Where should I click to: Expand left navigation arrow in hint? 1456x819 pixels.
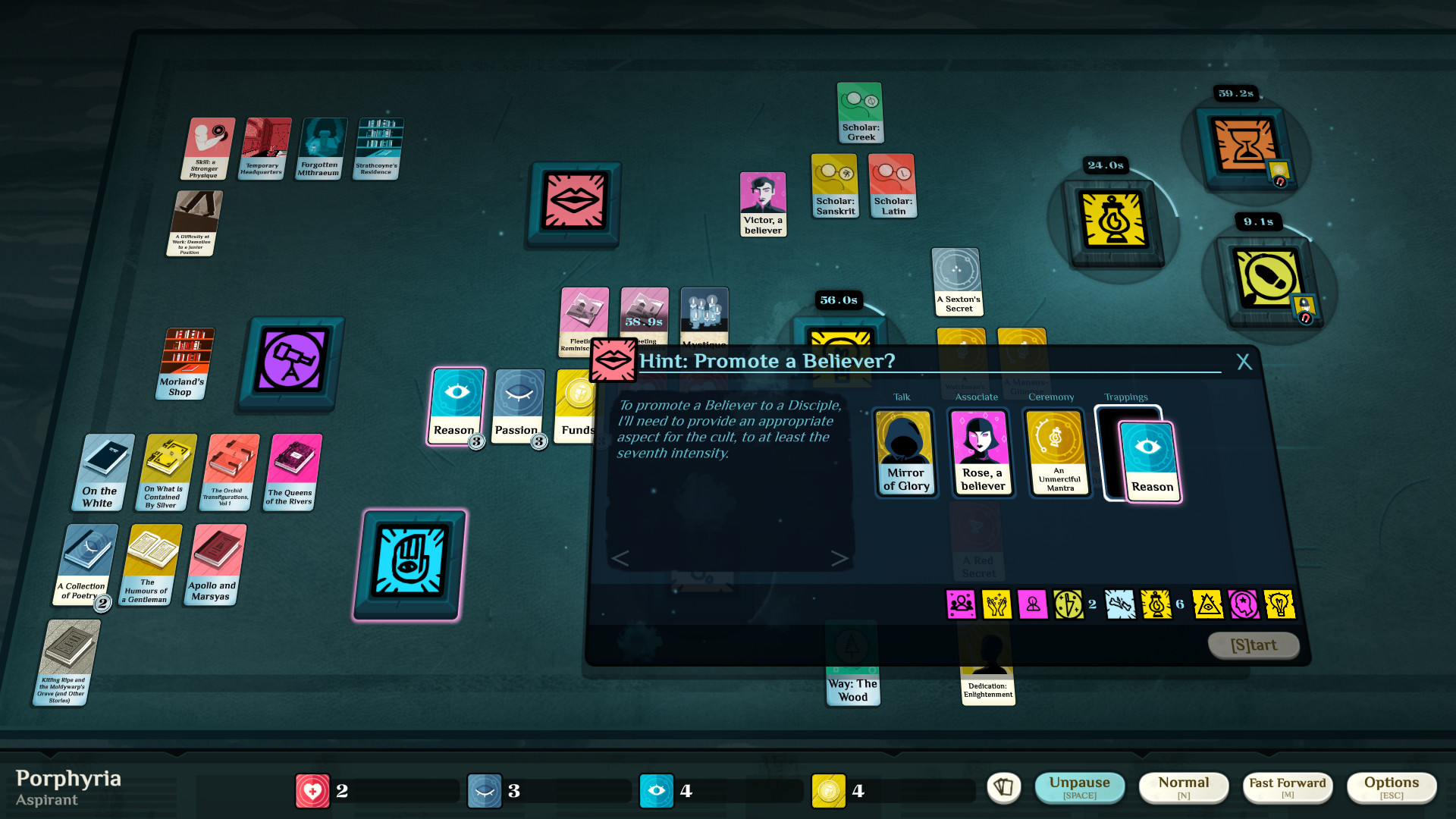point(622,559)
